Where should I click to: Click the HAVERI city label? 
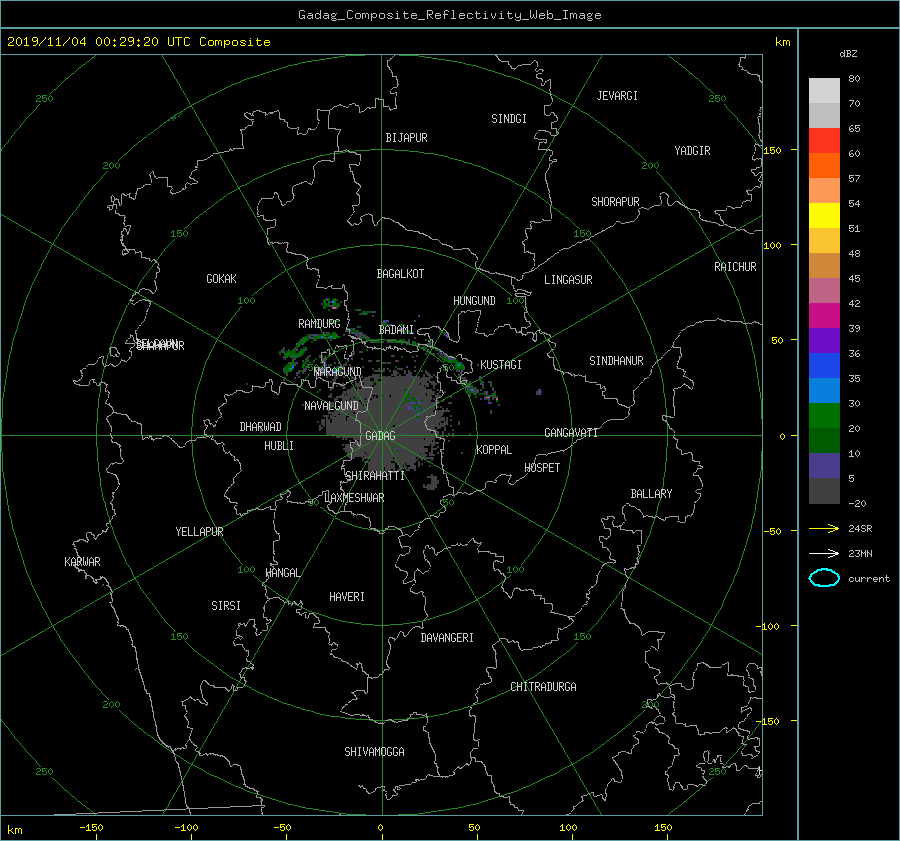(x=347, y=598)
